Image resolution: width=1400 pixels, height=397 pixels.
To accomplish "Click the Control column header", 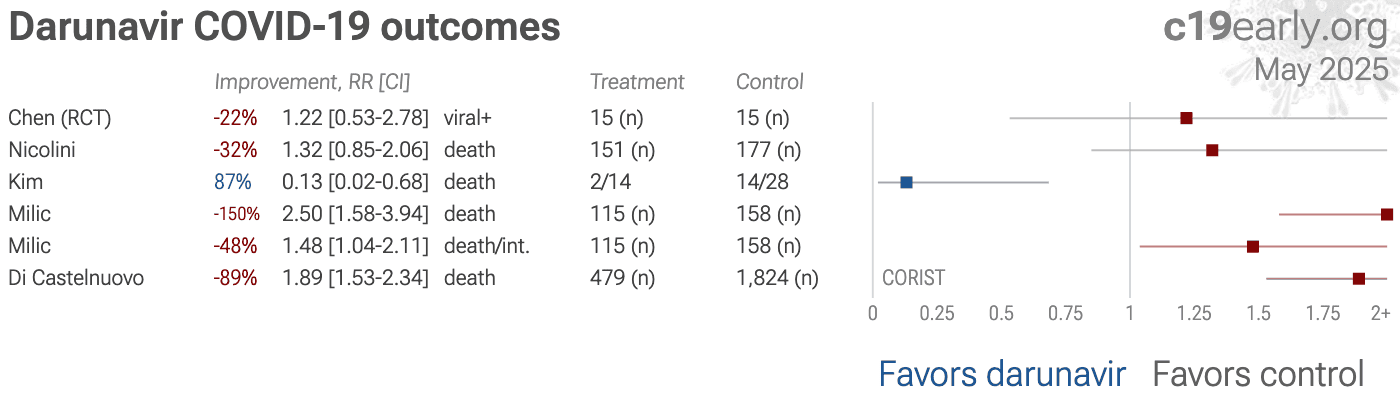I will point(770,82).
